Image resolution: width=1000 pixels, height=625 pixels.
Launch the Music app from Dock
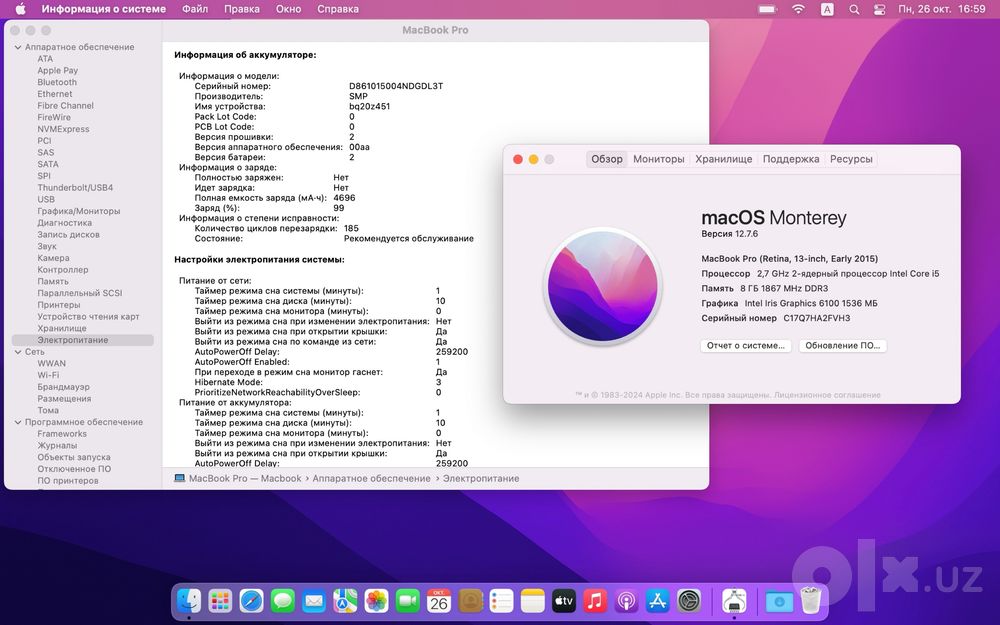(595, 601)
